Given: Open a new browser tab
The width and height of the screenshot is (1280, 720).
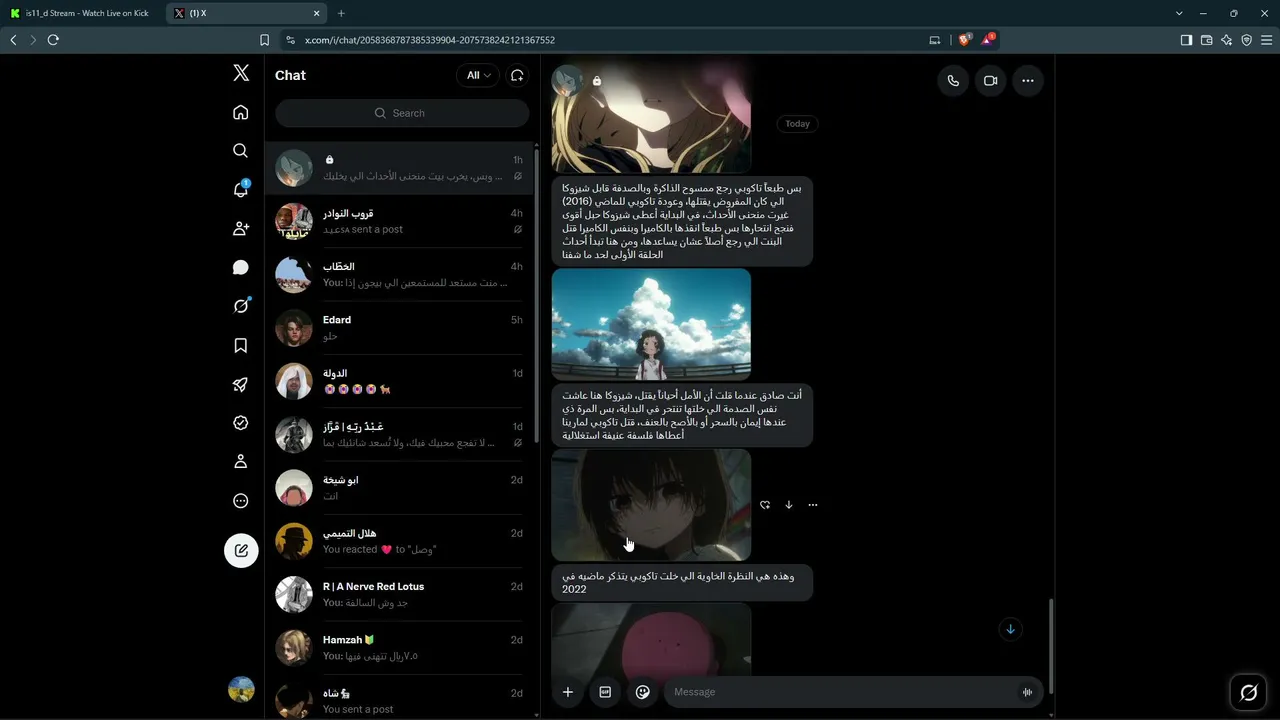Looking at the screenshot, I should pyautogui.click(x=341, y=13).
